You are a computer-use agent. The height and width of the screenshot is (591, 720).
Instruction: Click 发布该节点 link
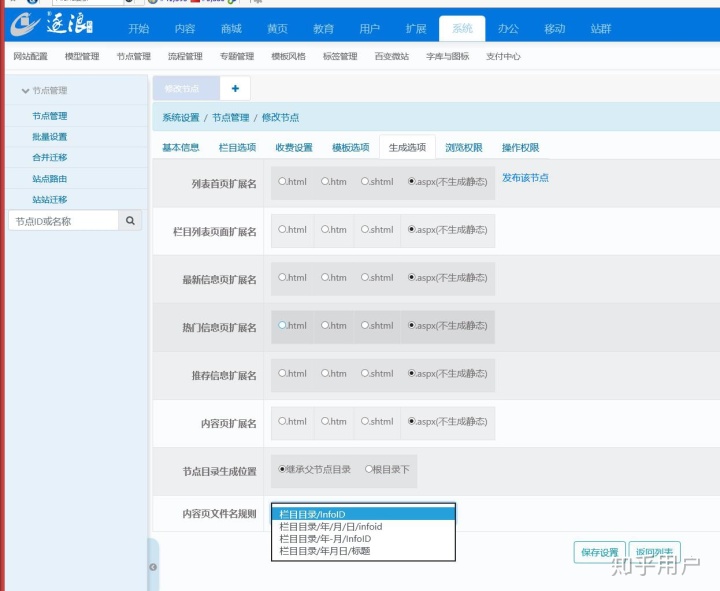(x=525, y=178)
